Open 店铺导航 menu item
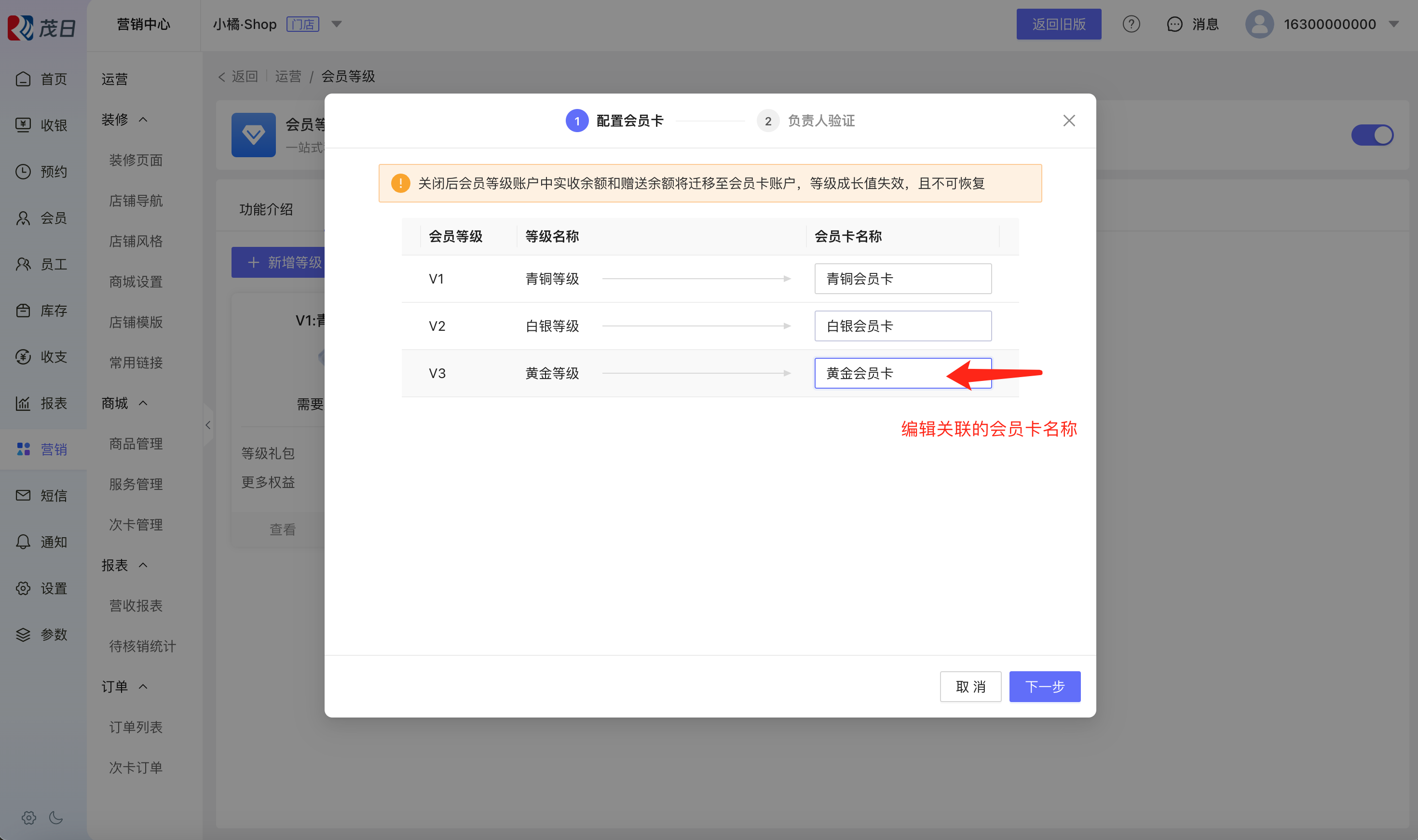This screenshot has width=1418, height=840. coord(136,201)
